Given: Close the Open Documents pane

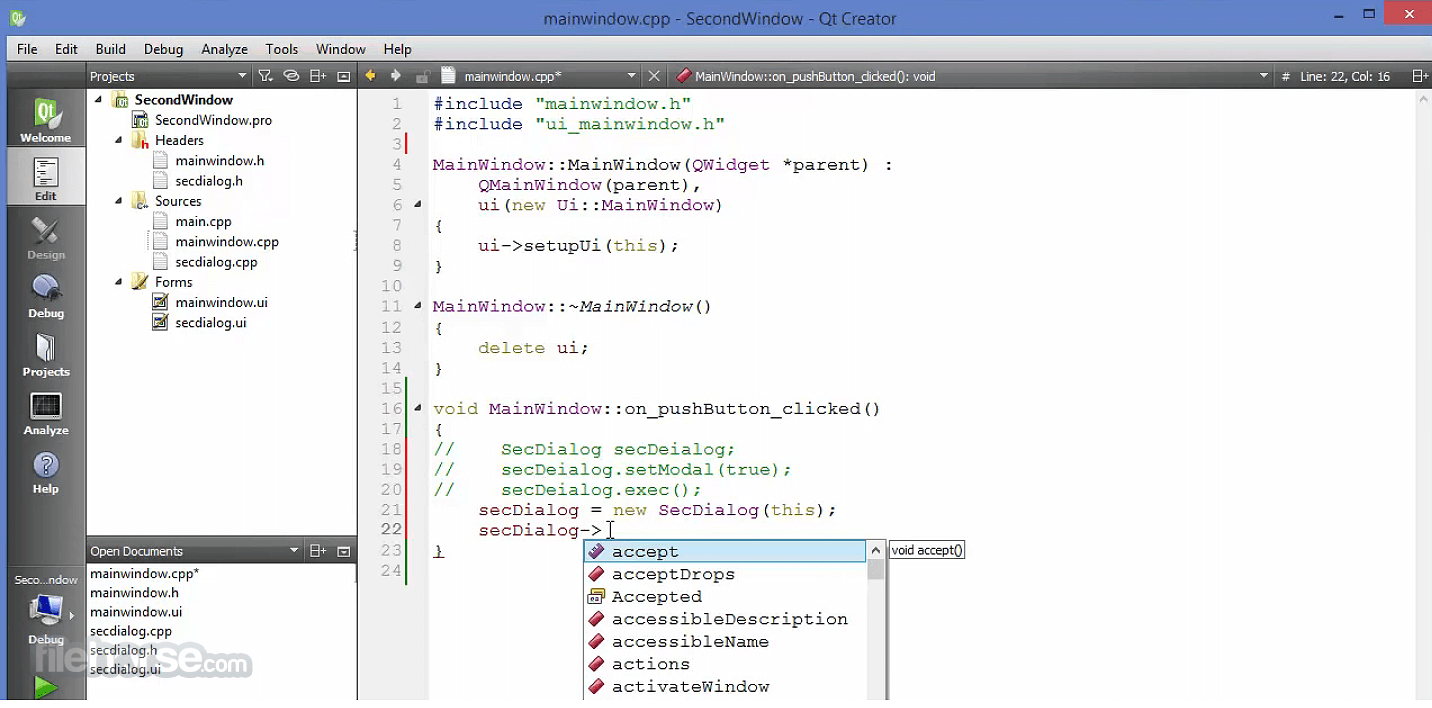Looking at the screenshot, I should [343, 551].
